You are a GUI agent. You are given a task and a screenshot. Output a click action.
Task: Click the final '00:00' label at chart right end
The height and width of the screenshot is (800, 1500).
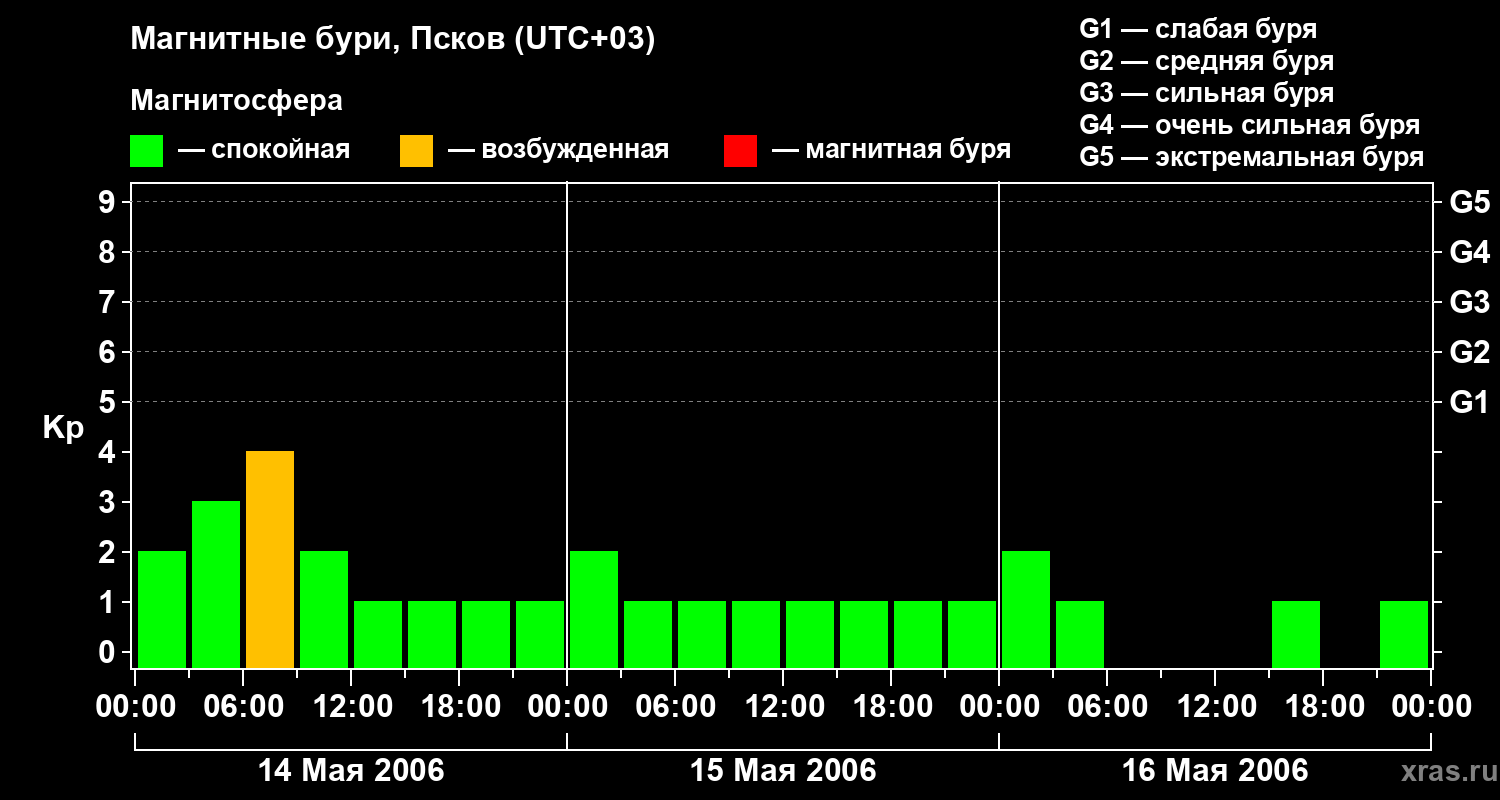point(1431,707)
